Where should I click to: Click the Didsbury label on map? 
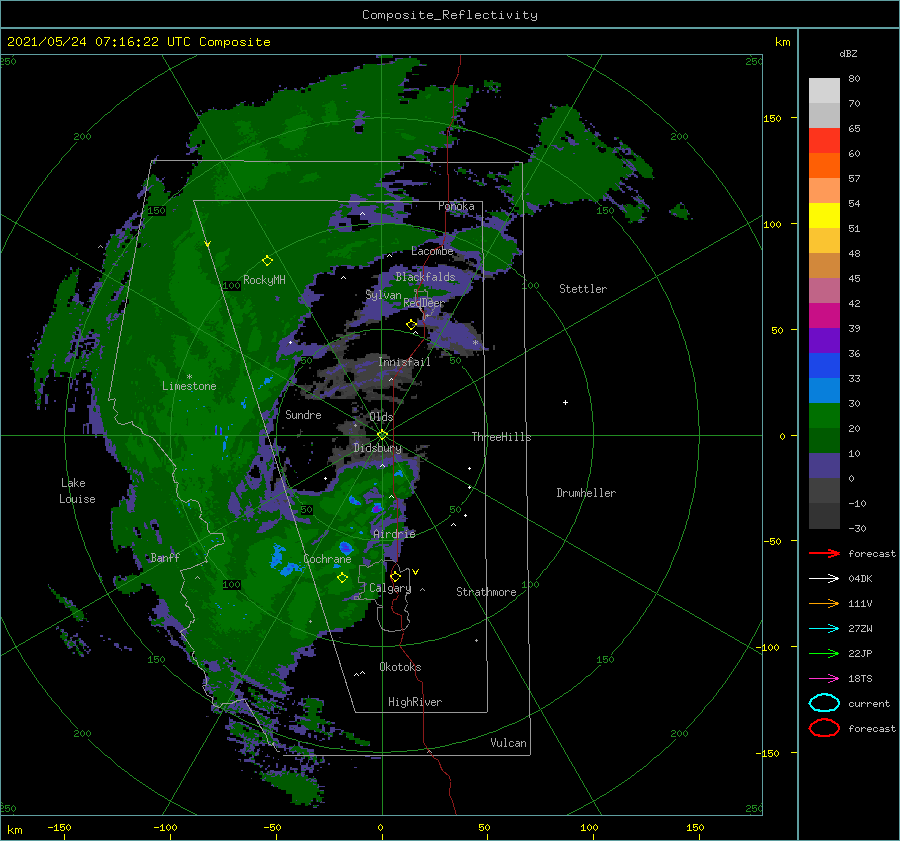[x=377, y=448]
